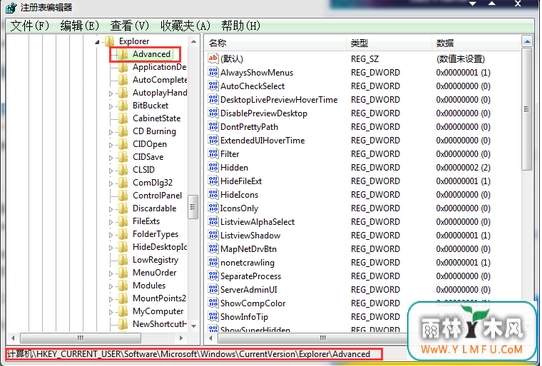The width and height of the screenshot is (542, 366).
Task: Click the HideFileExt DWORD icon
Action: 213,181
